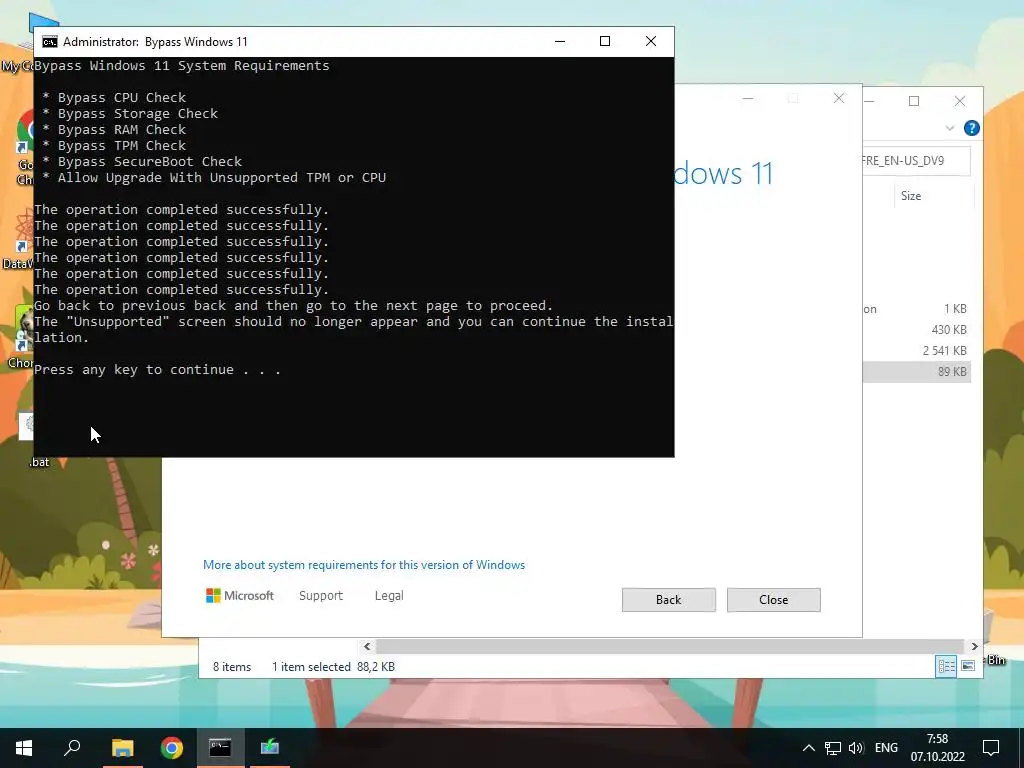Switch ENG input language indicator

[x=886, y=748]
